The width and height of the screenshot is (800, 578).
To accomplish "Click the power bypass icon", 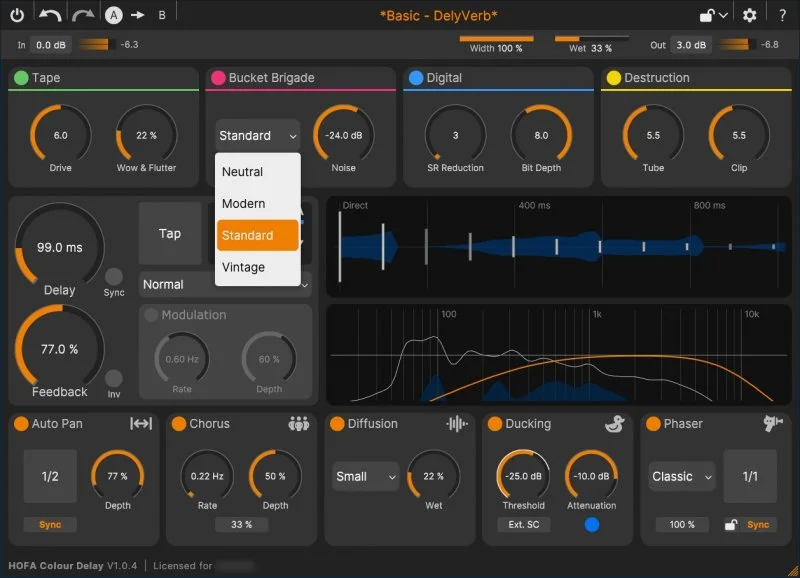I will click(x=17, y=15).
